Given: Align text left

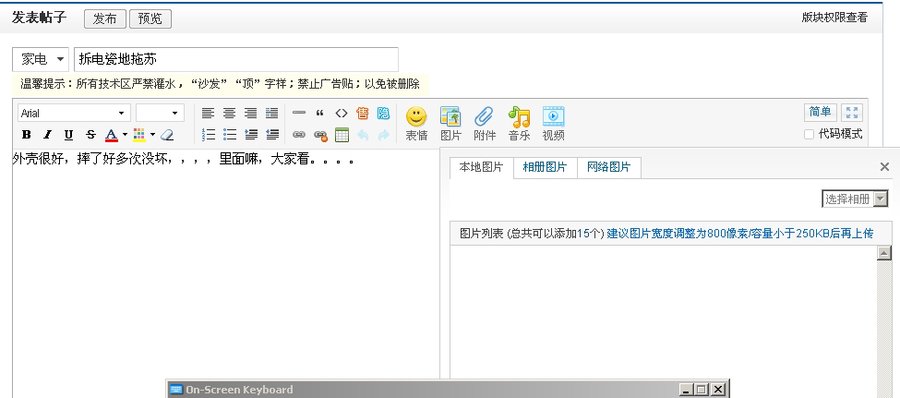Looking at the screenshot, I should [208, 113].
